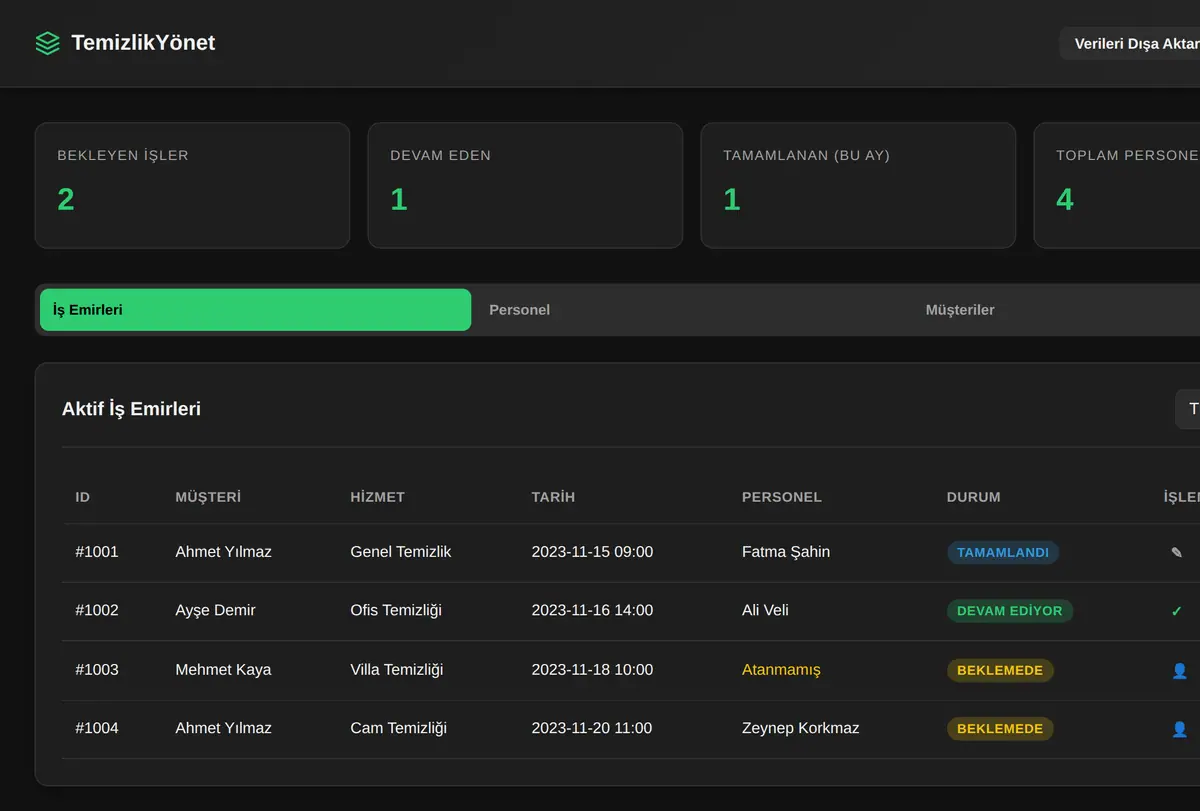This screenshot has height=811, width=1200.
Task: Select the Devam Eden stat card
Action: 525,185
